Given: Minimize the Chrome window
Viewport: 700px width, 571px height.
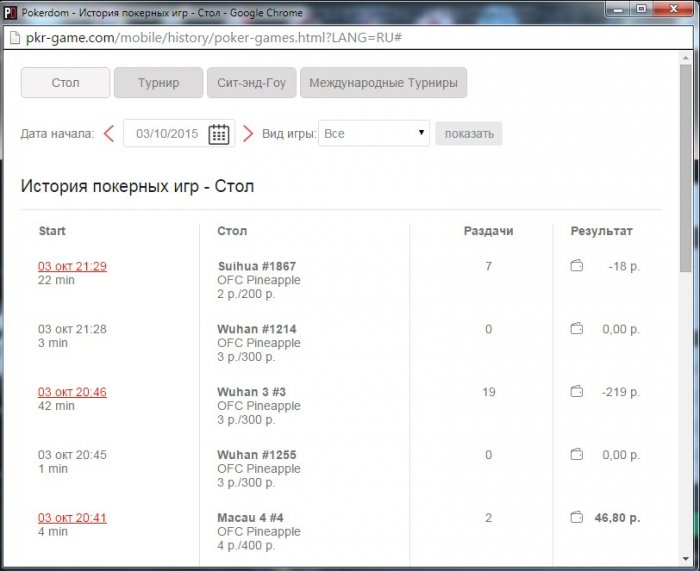Looking at the screenshot, I should (x=618, y=8).
